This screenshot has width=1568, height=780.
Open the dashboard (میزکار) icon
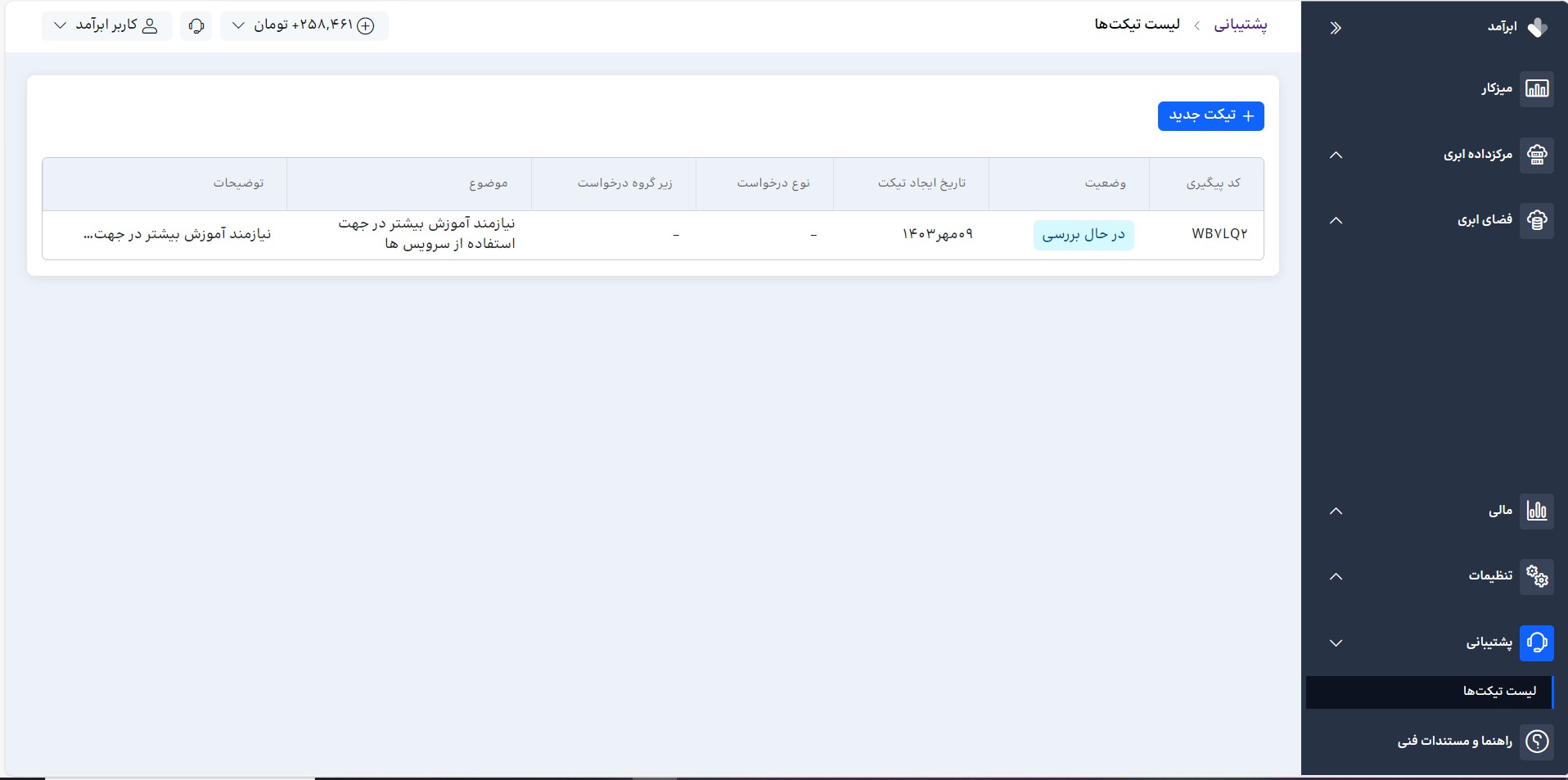click(1537, 88)
